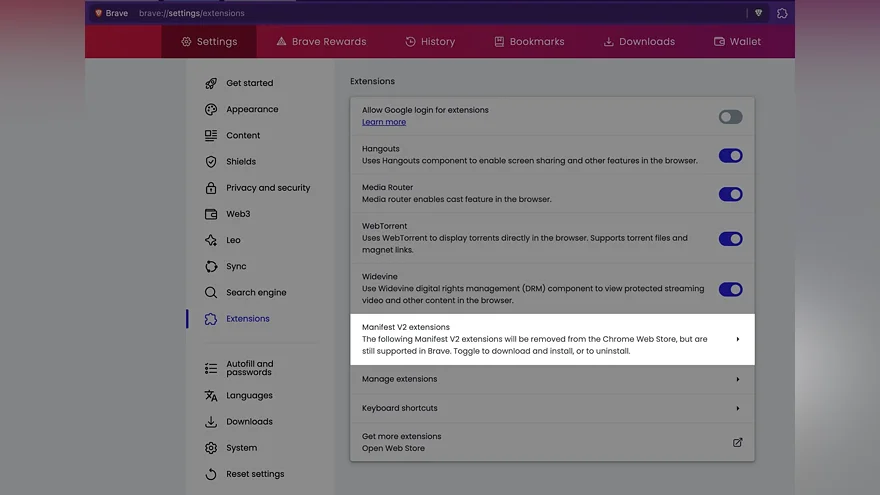
Task: Click the Manifest V2 extensions title text
Action: (x=406, y=327)
